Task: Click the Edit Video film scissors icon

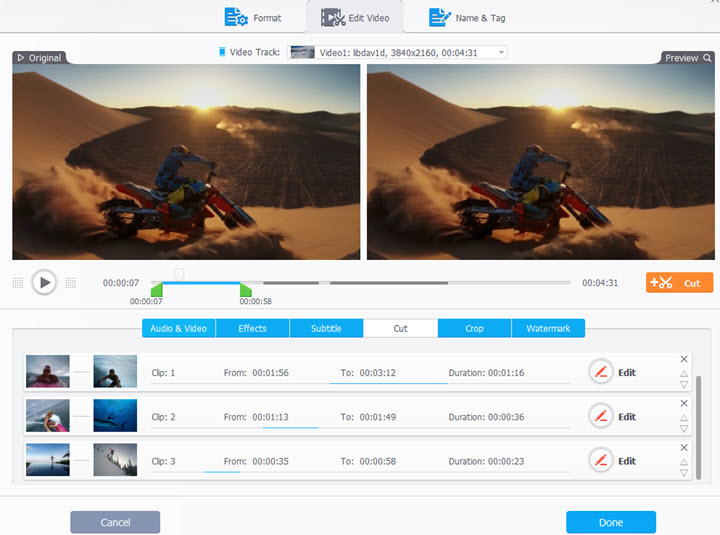Action: 333,17
